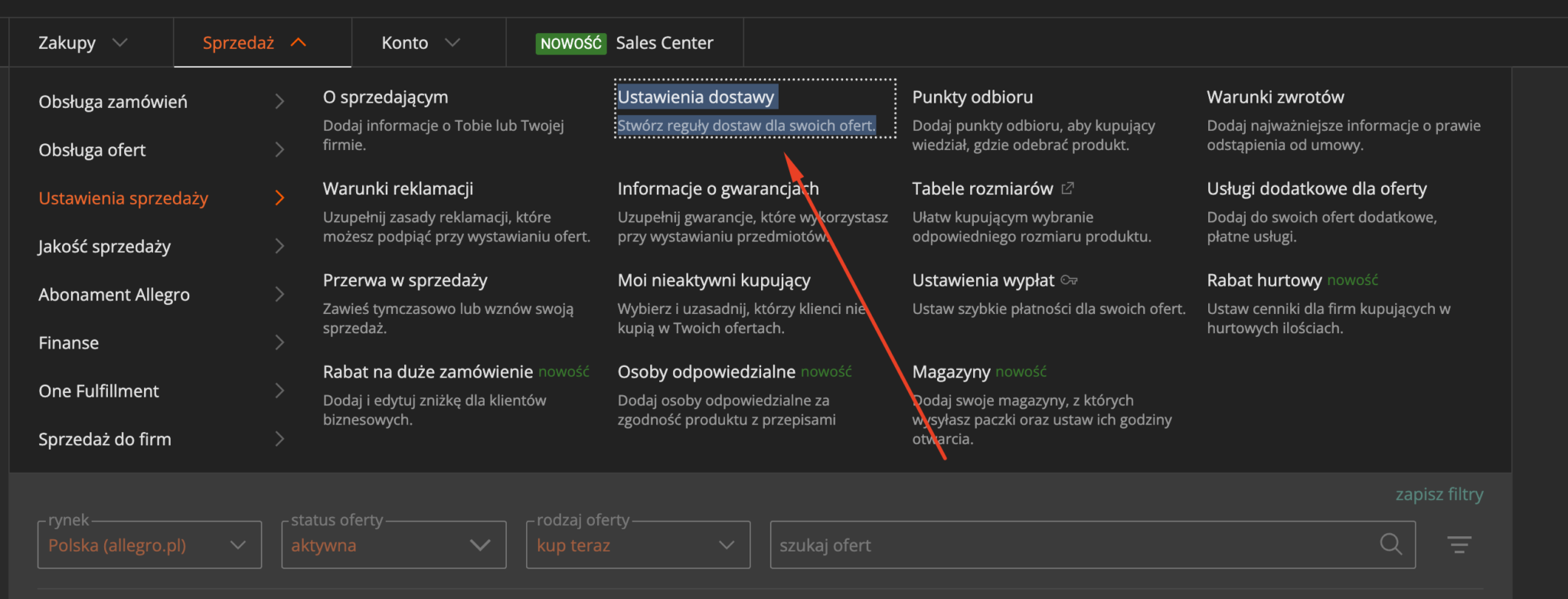Select Obsługa zamówień in the sidebar

(x=113, y=102)
